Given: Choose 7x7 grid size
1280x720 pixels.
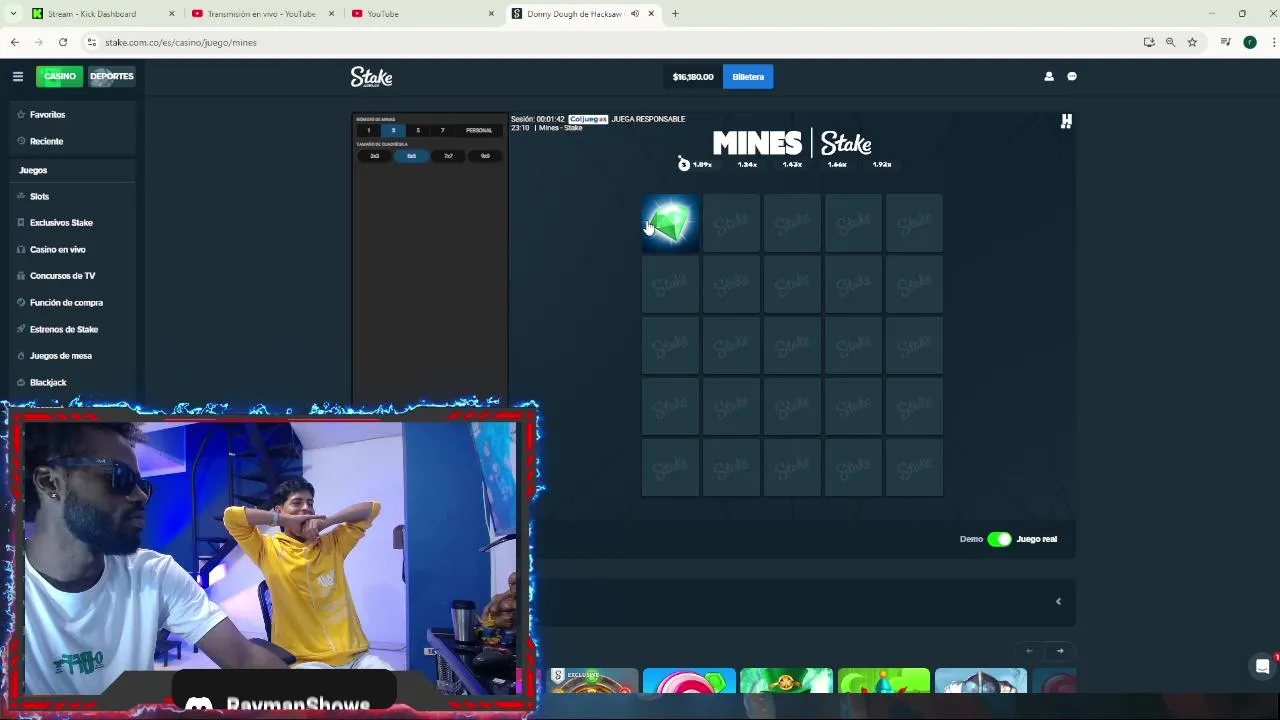Looking at the screenshot, I should pyautogui.click(x=448, y=156).
